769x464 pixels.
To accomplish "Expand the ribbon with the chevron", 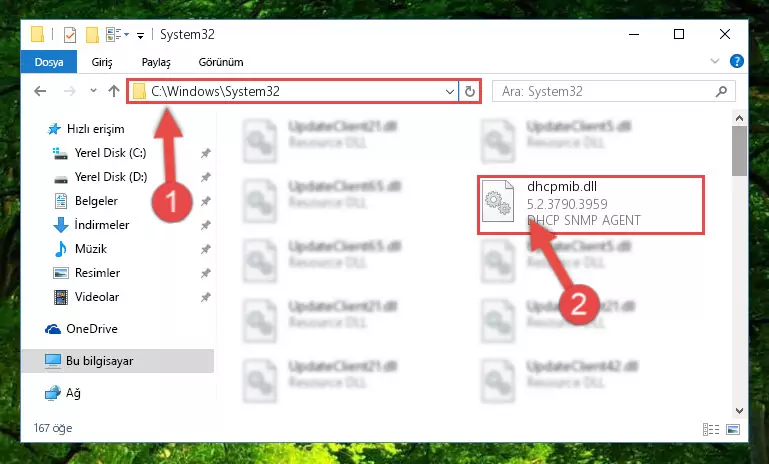I will point(715,61).
